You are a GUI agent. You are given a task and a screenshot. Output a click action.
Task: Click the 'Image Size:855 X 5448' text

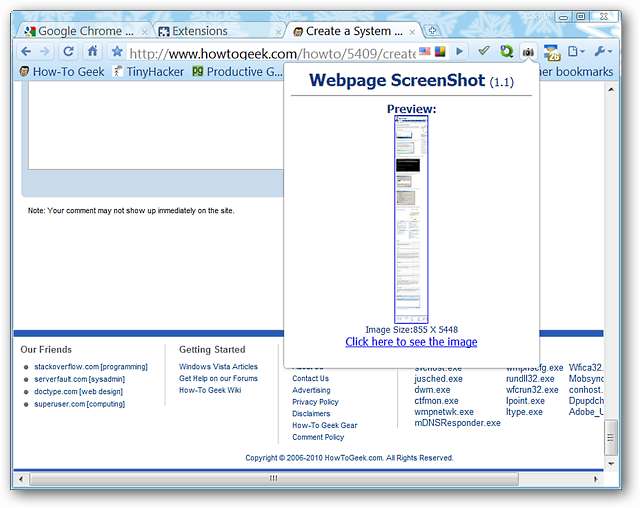point(411,330)
